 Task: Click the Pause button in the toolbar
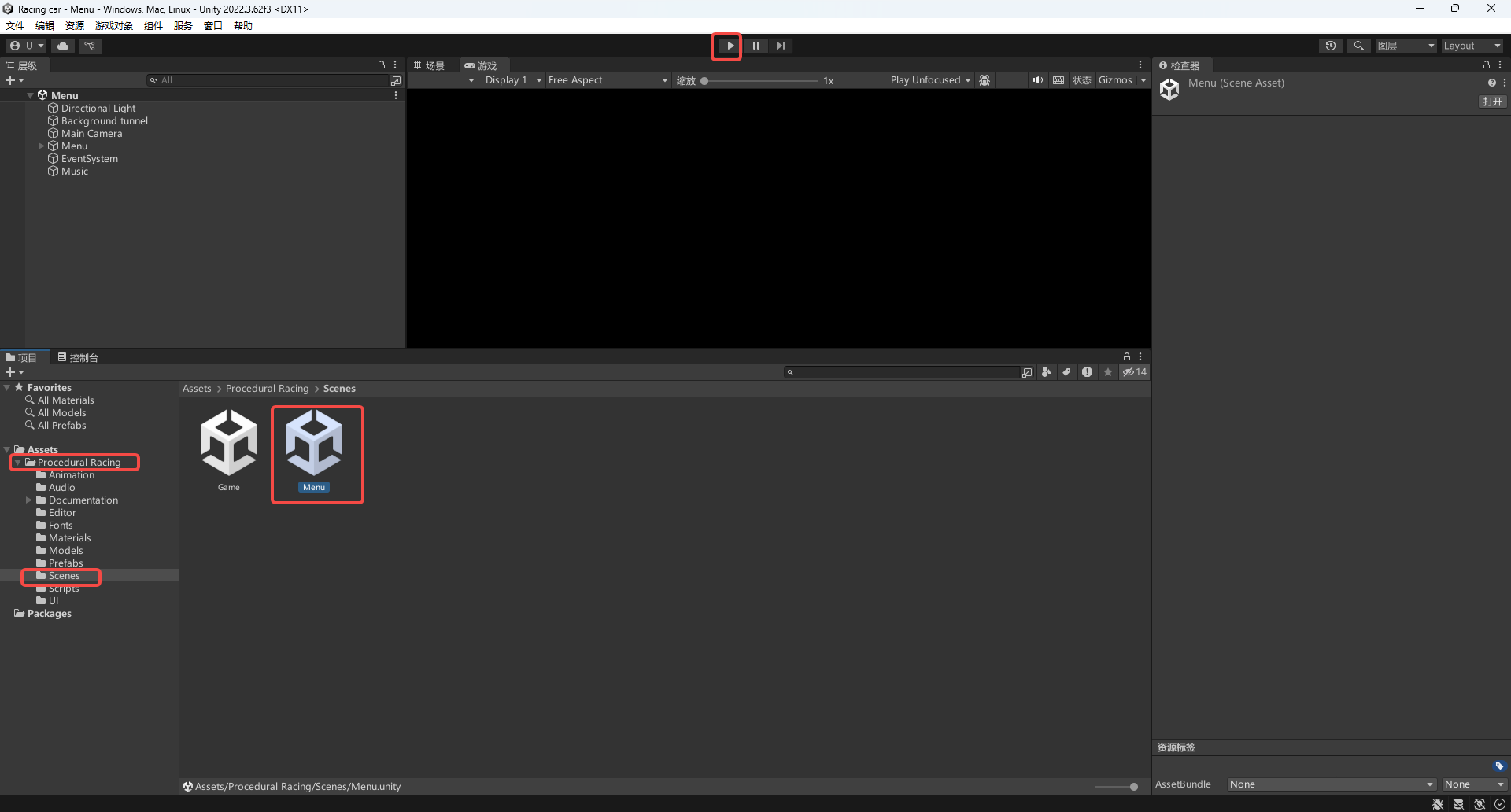point(755,46)
